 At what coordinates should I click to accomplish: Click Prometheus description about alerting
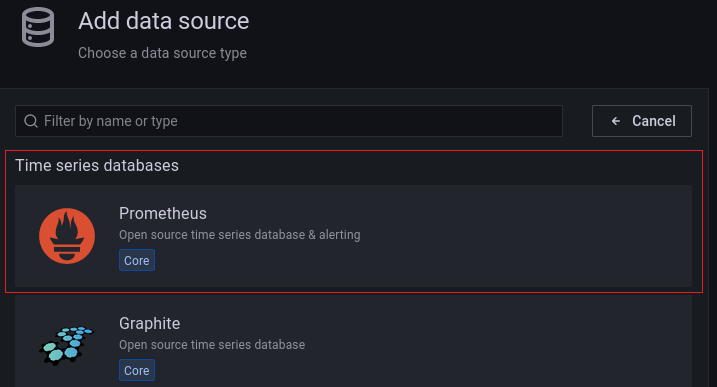(x=240, y=235)
